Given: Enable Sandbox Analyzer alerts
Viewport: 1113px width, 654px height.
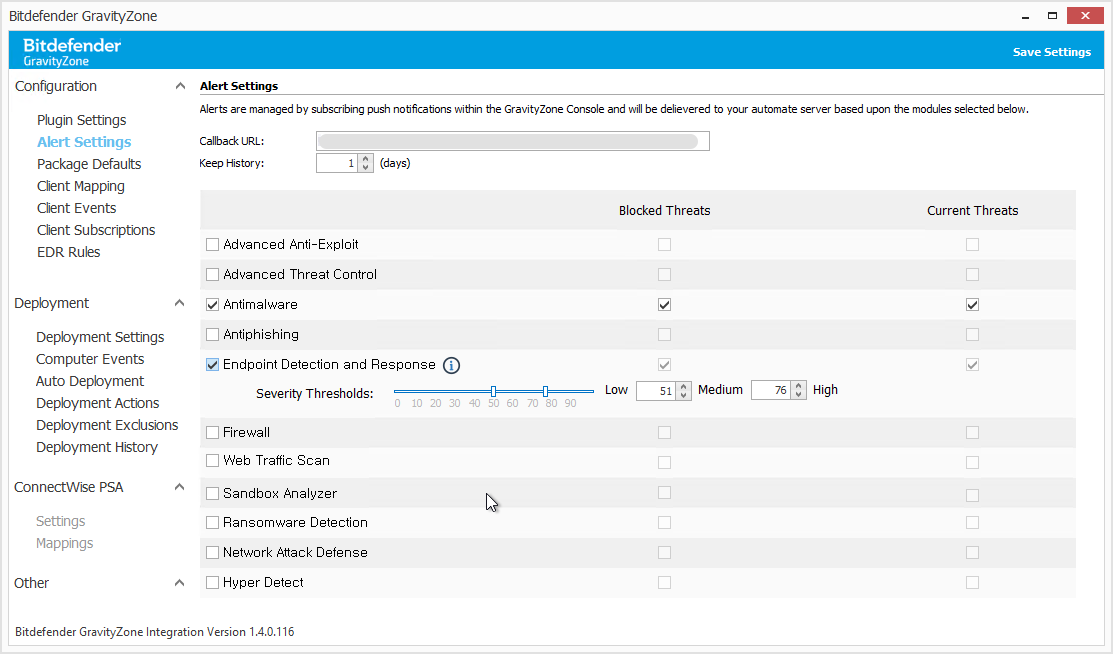Looking at the screenshot, I should pos(212,493).
